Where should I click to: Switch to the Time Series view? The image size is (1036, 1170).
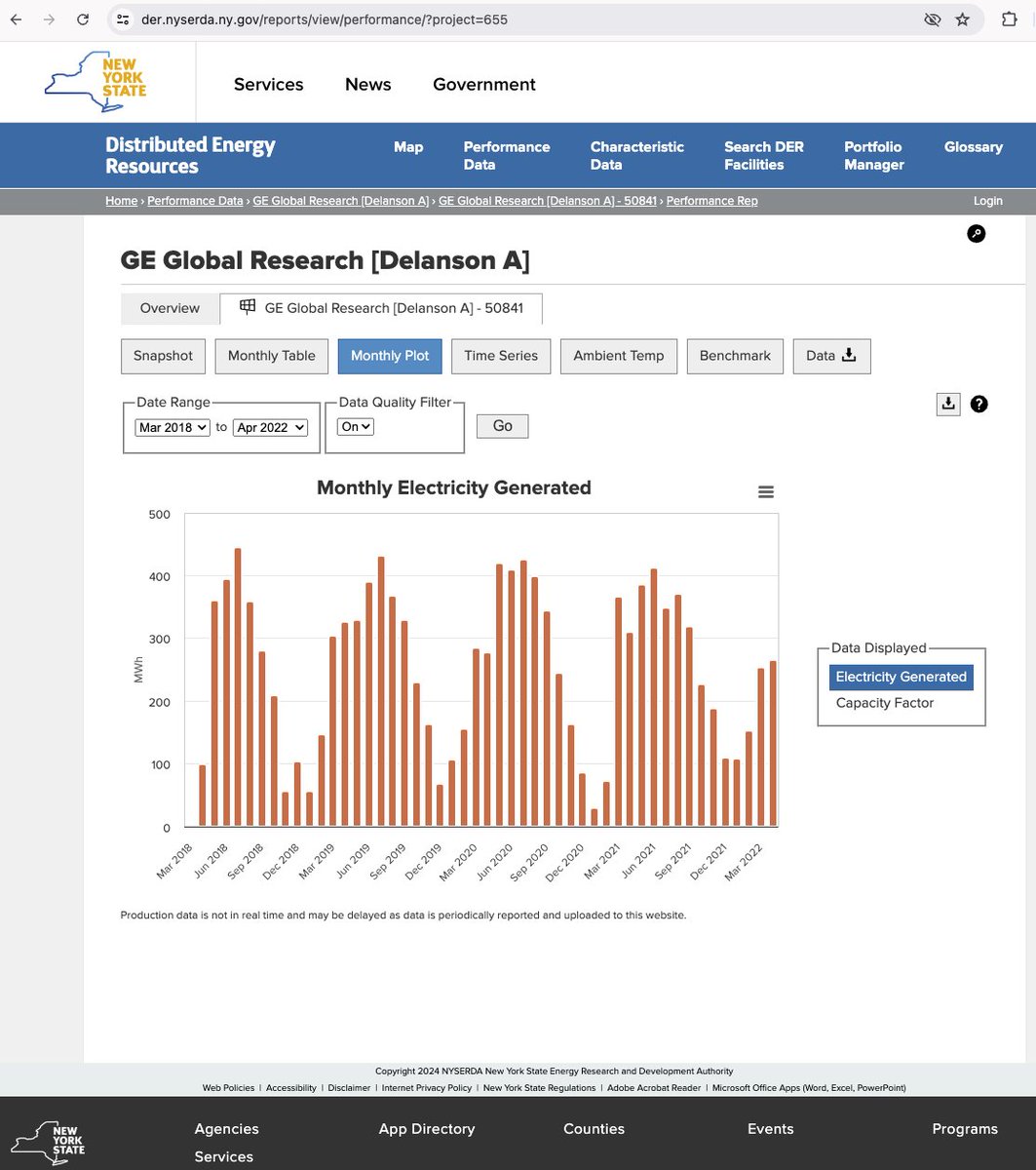(x=501, y=356)
